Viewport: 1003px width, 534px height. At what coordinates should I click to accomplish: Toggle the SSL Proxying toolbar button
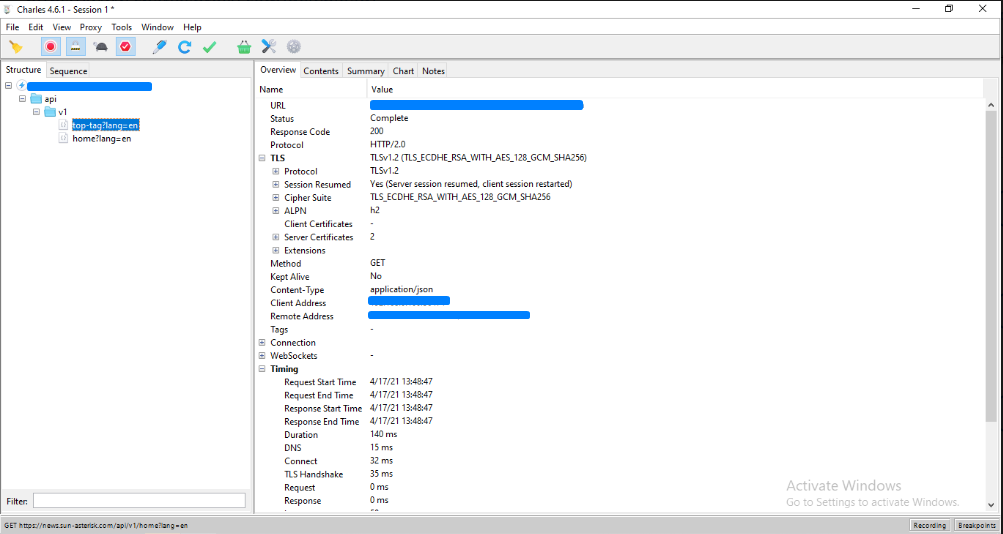(75, 47)
